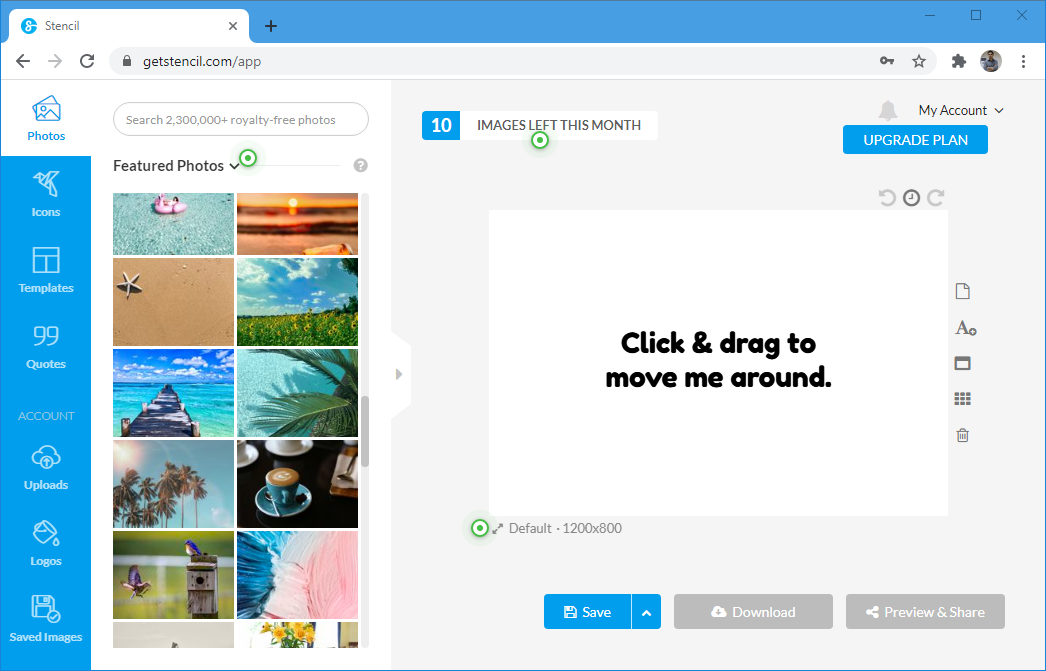Open the Templates sidebar section
This screenshot has height=671, width=1046.
pyautogui.click(x=46, y=270)
